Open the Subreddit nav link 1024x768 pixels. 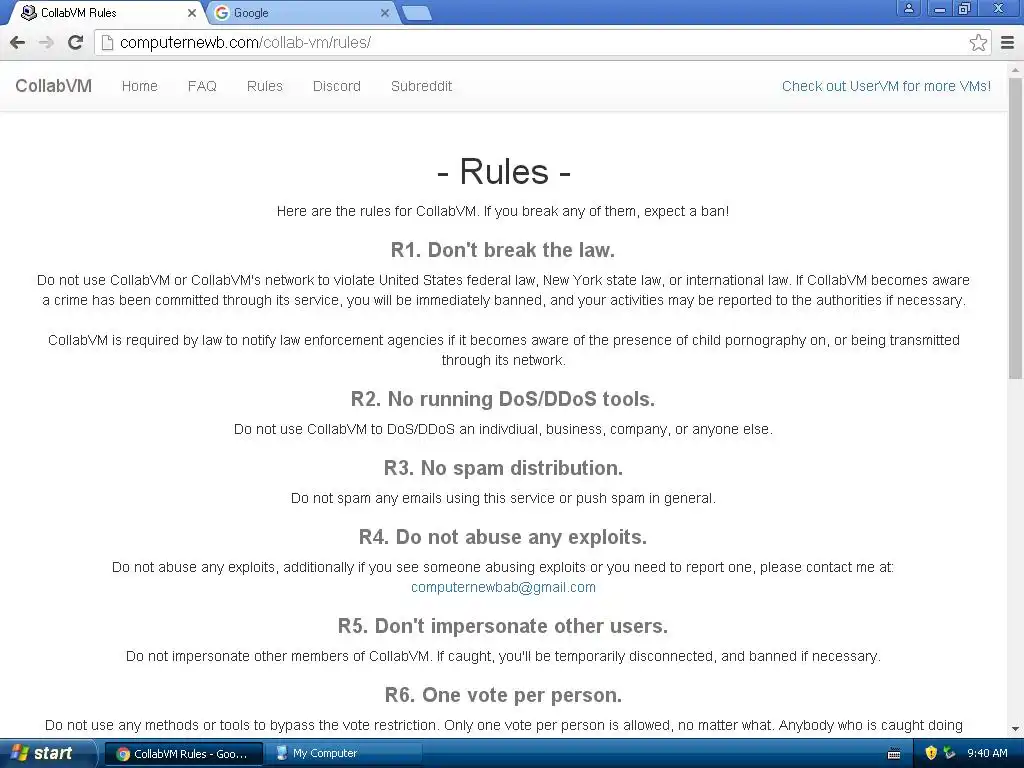[421, 86]
